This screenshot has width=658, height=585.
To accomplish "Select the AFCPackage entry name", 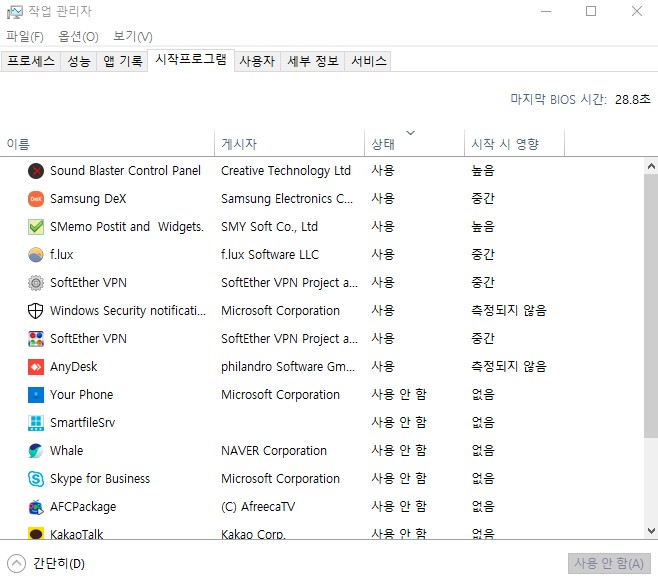I will click(83, 507).
